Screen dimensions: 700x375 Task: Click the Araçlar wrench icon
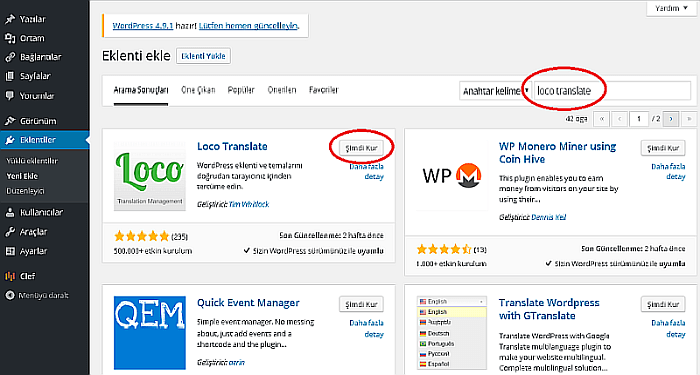click(10, 232)
